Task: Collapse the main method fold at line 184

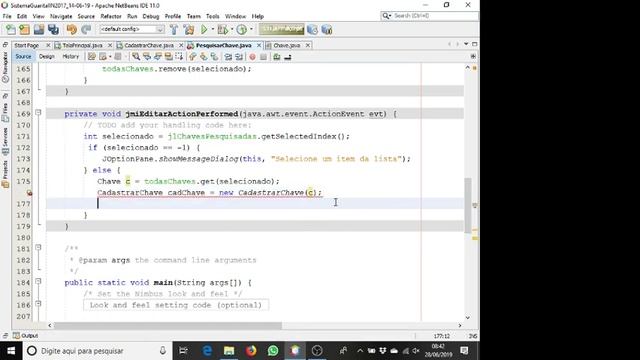Action: click(38, 281)
